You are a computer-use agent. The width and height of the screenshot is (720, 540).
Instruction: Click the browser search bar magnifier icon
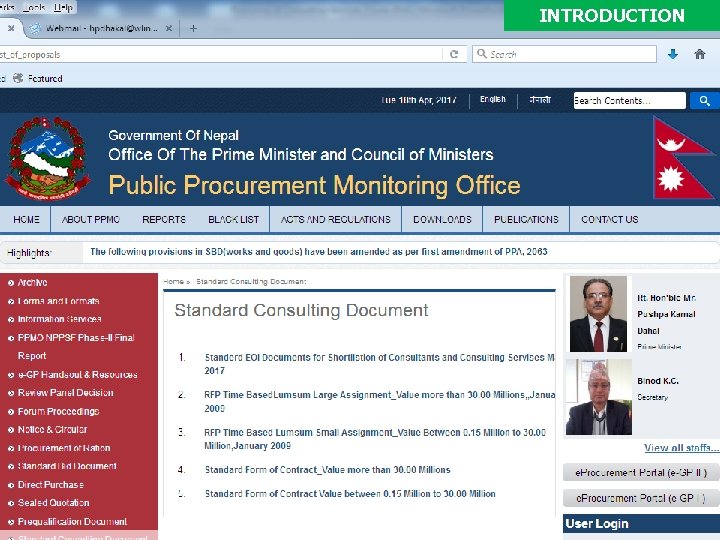(481, 54)
